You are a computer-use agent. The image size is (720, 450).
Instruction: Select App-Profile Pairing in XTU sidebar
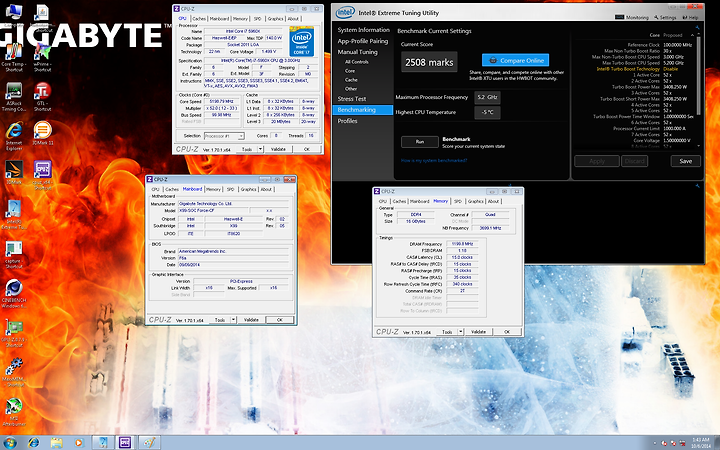363,41
